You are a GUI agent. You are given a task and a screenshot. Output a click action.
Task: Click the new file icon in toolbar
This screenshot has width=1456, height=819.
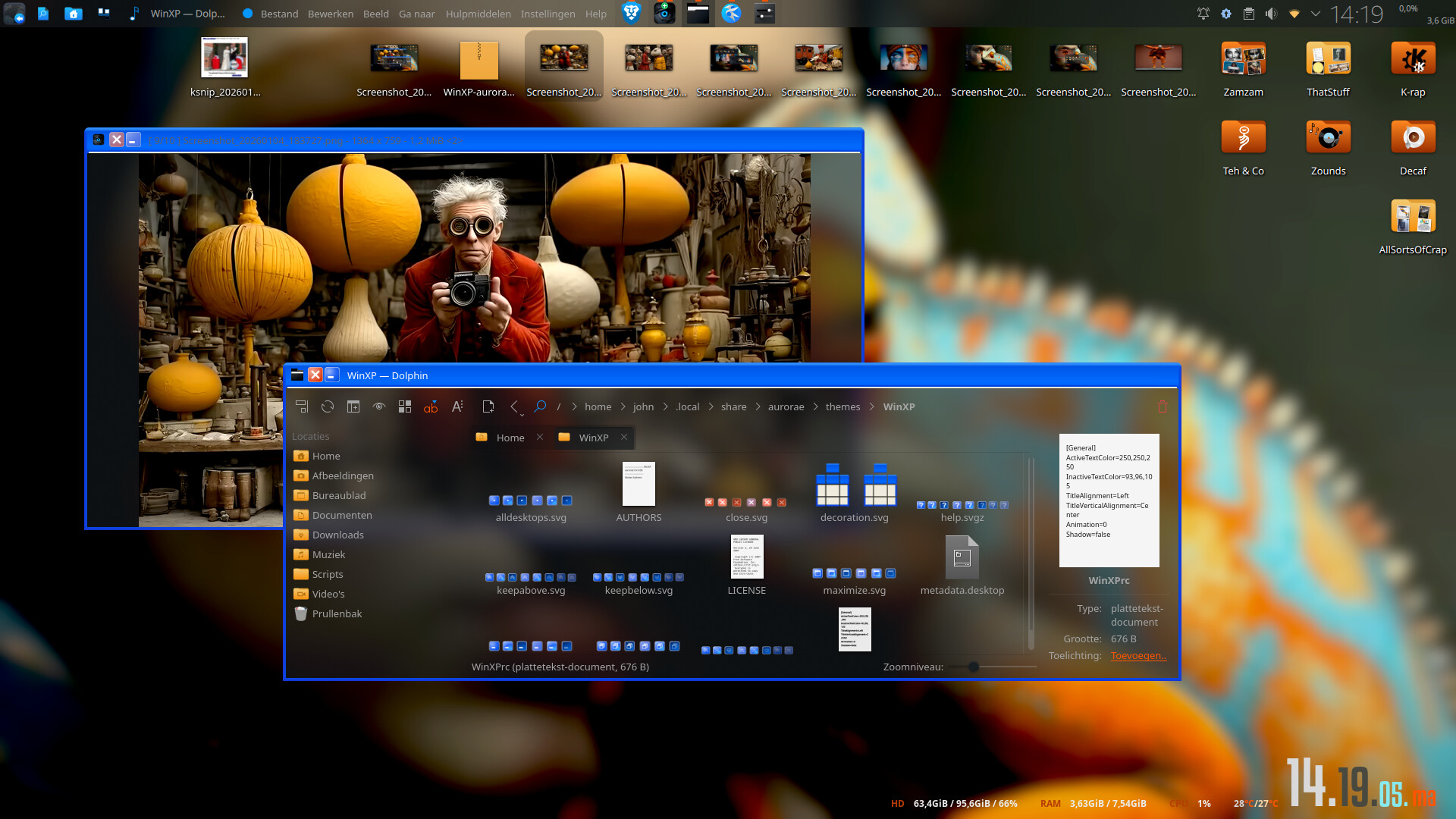pos(488,406)
